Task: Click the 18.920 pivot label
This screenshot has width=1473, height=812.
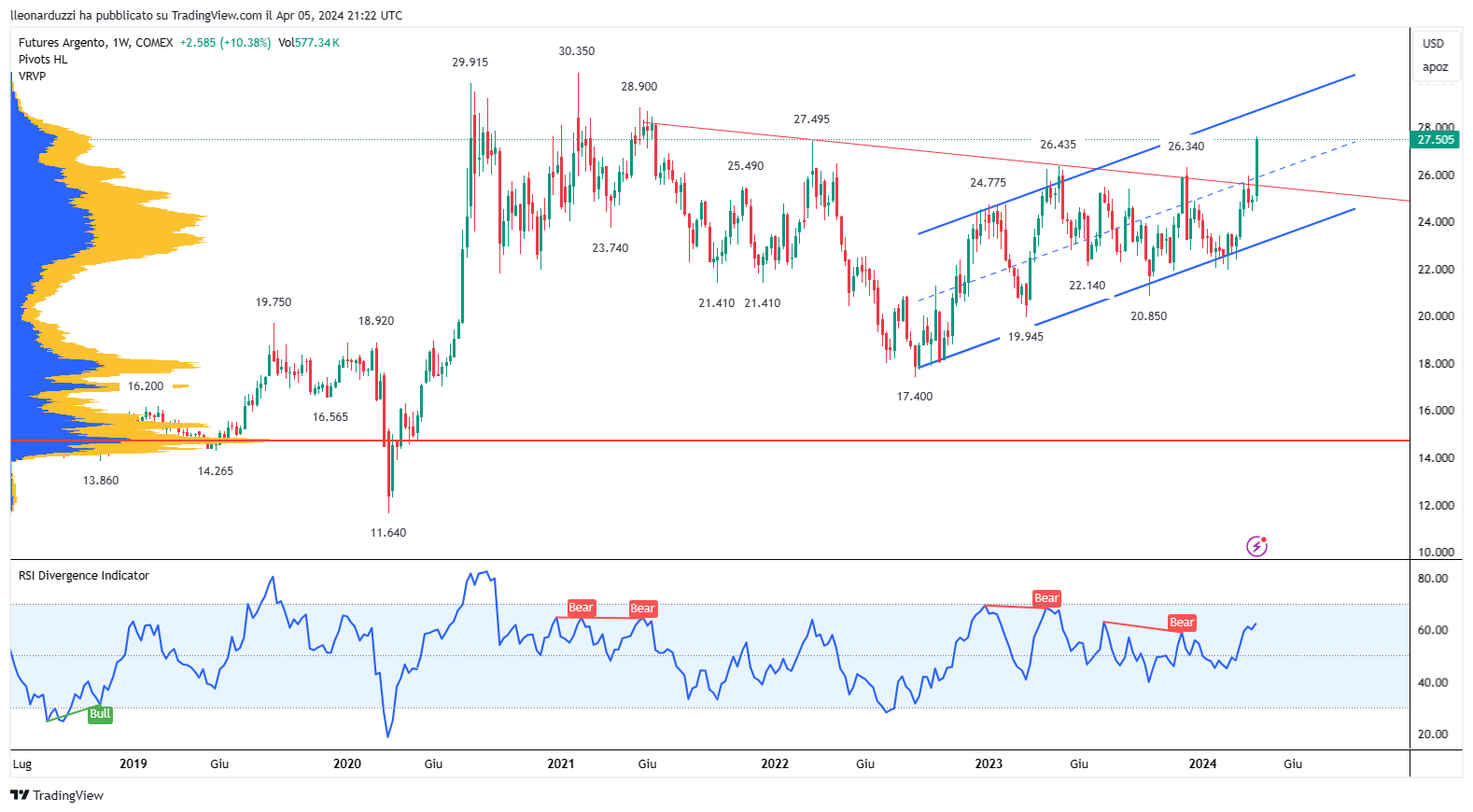Action: tap(376, 321)
